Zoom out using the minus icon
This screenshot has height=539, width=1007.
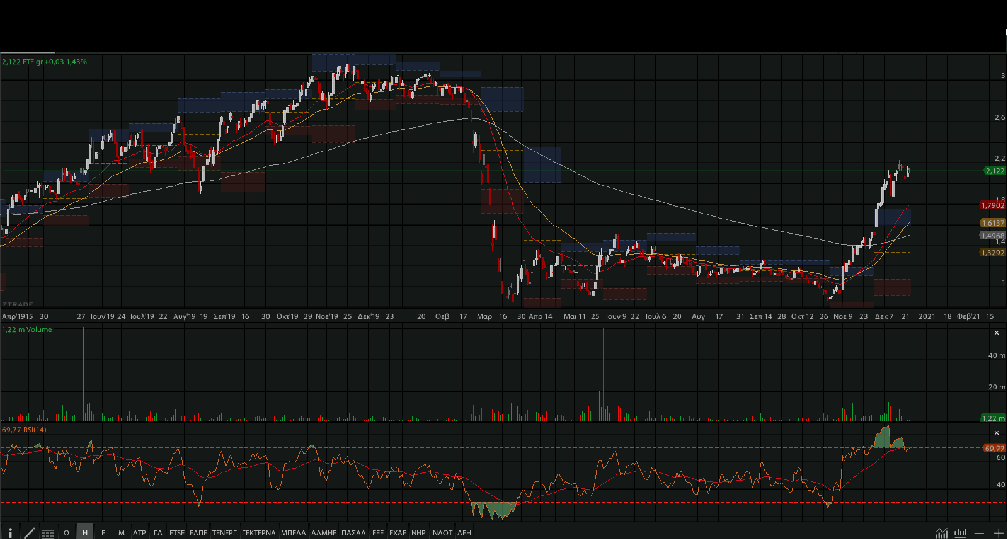pyautogui.click(x=978, y=532)
